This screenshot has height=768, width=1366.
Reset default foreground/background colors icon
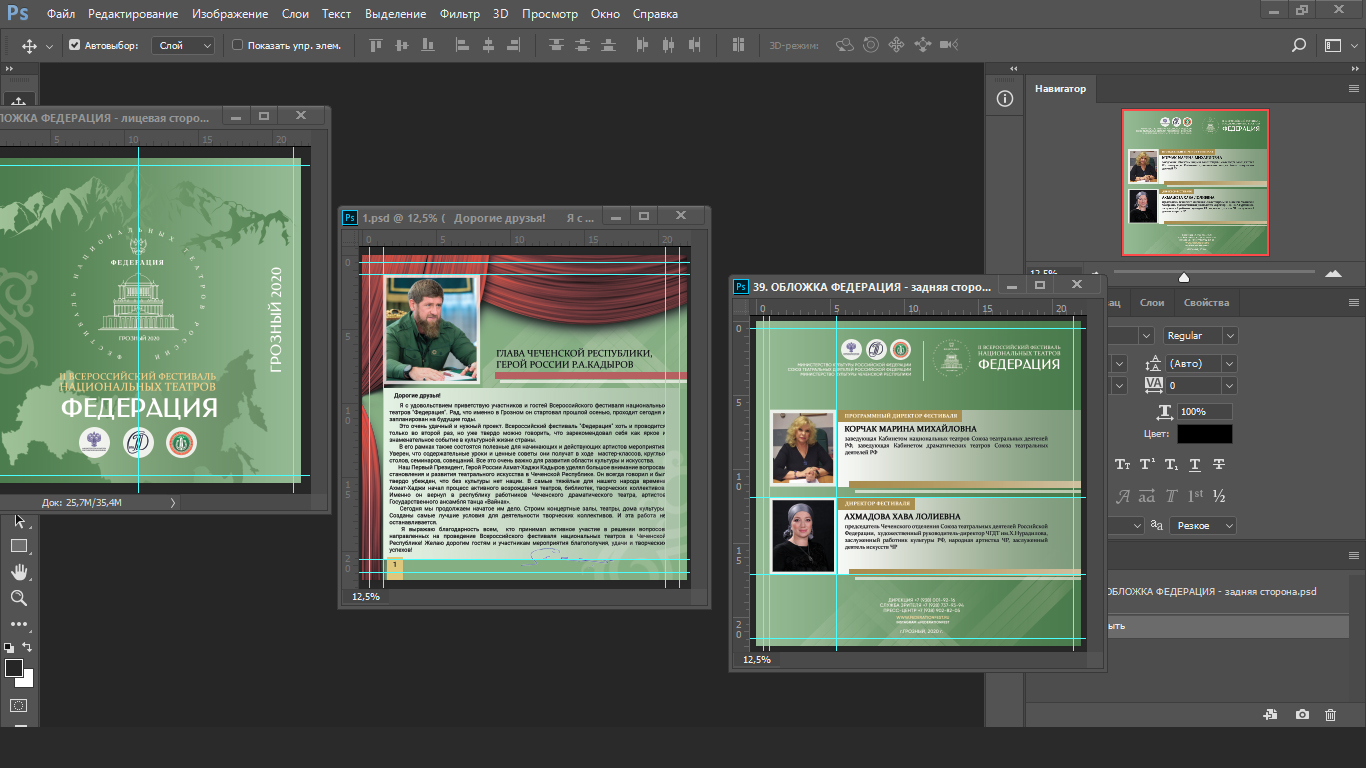(9, 647)
